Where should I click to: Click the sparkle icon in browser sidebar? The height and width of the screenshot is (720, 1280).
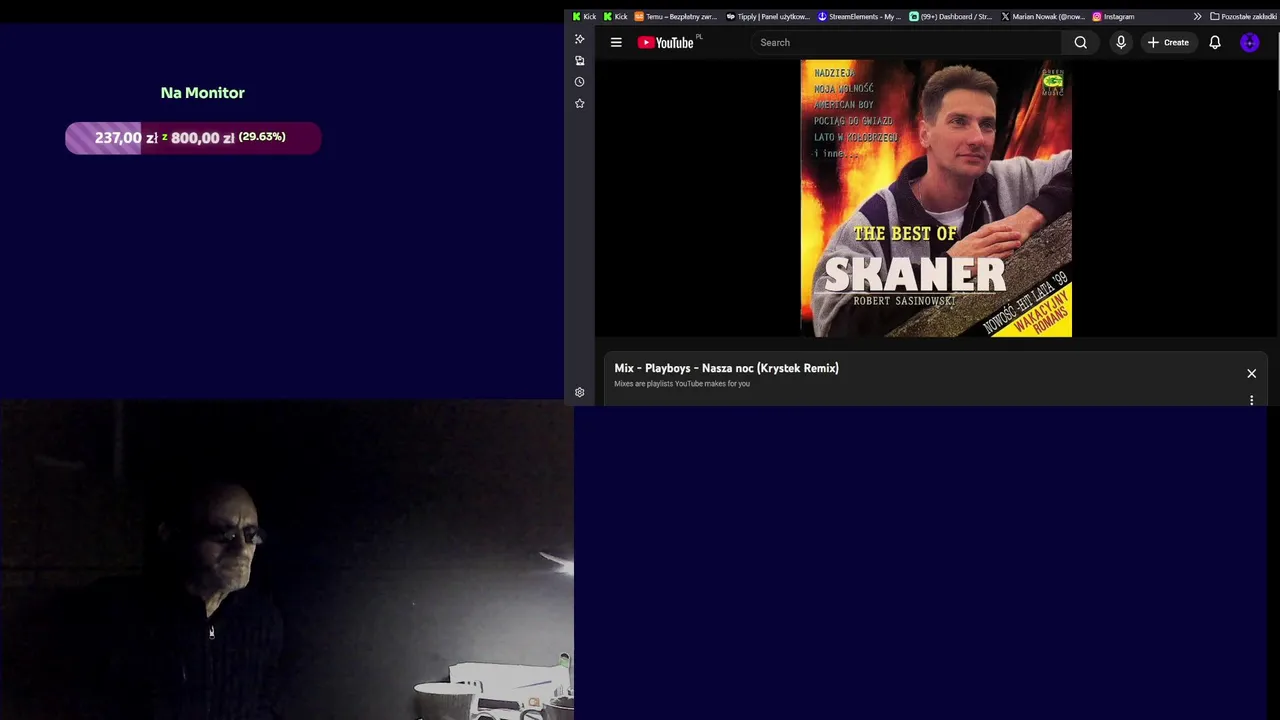pyautogui.click(x=579, y=39)
